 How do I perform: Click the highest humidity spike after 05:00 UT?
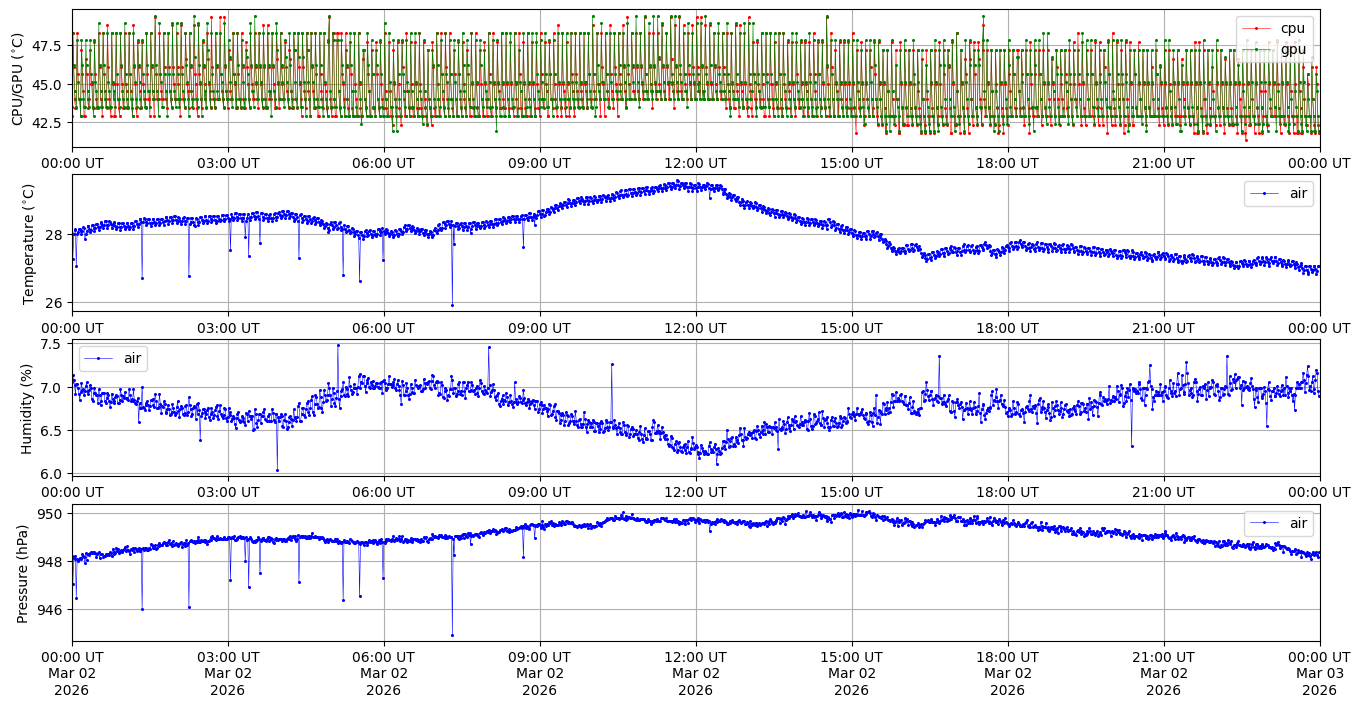[x=338, y=345]
